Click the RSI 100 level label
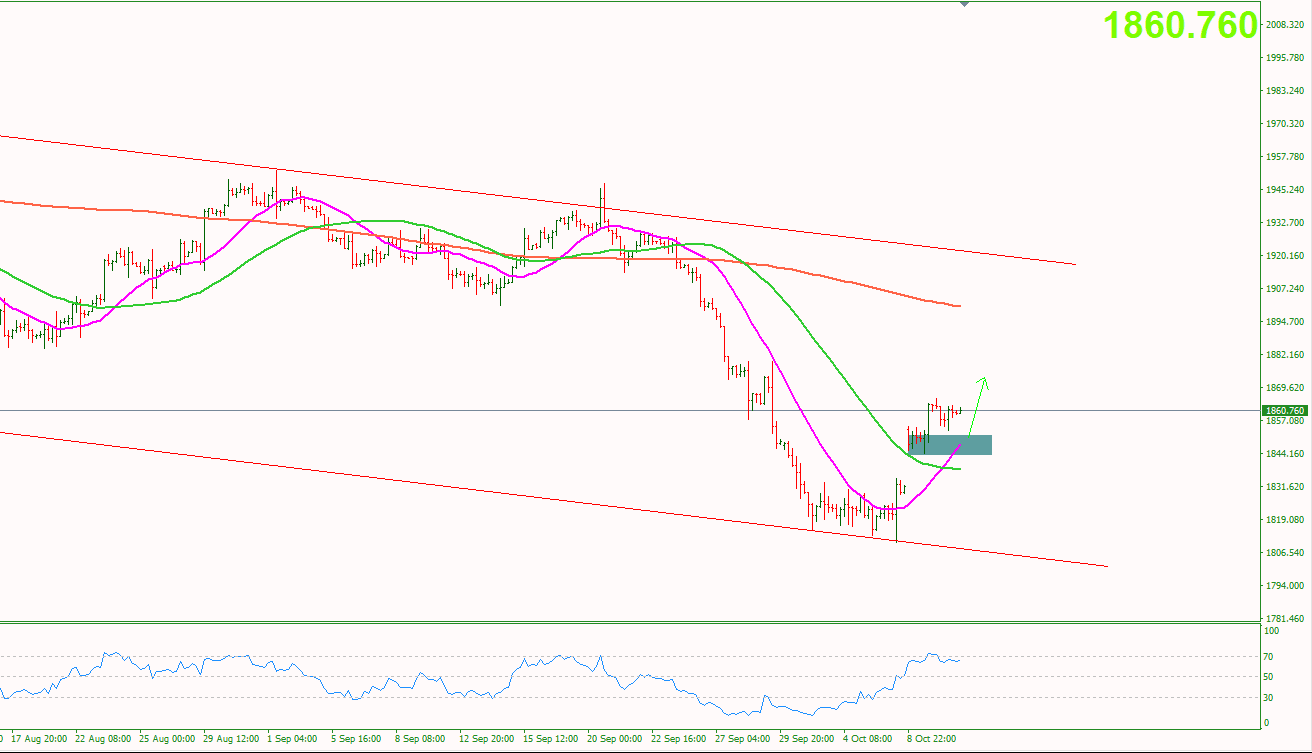Image resolution: width=1312 pixels, height=753 pixels. click(1272, 631)
